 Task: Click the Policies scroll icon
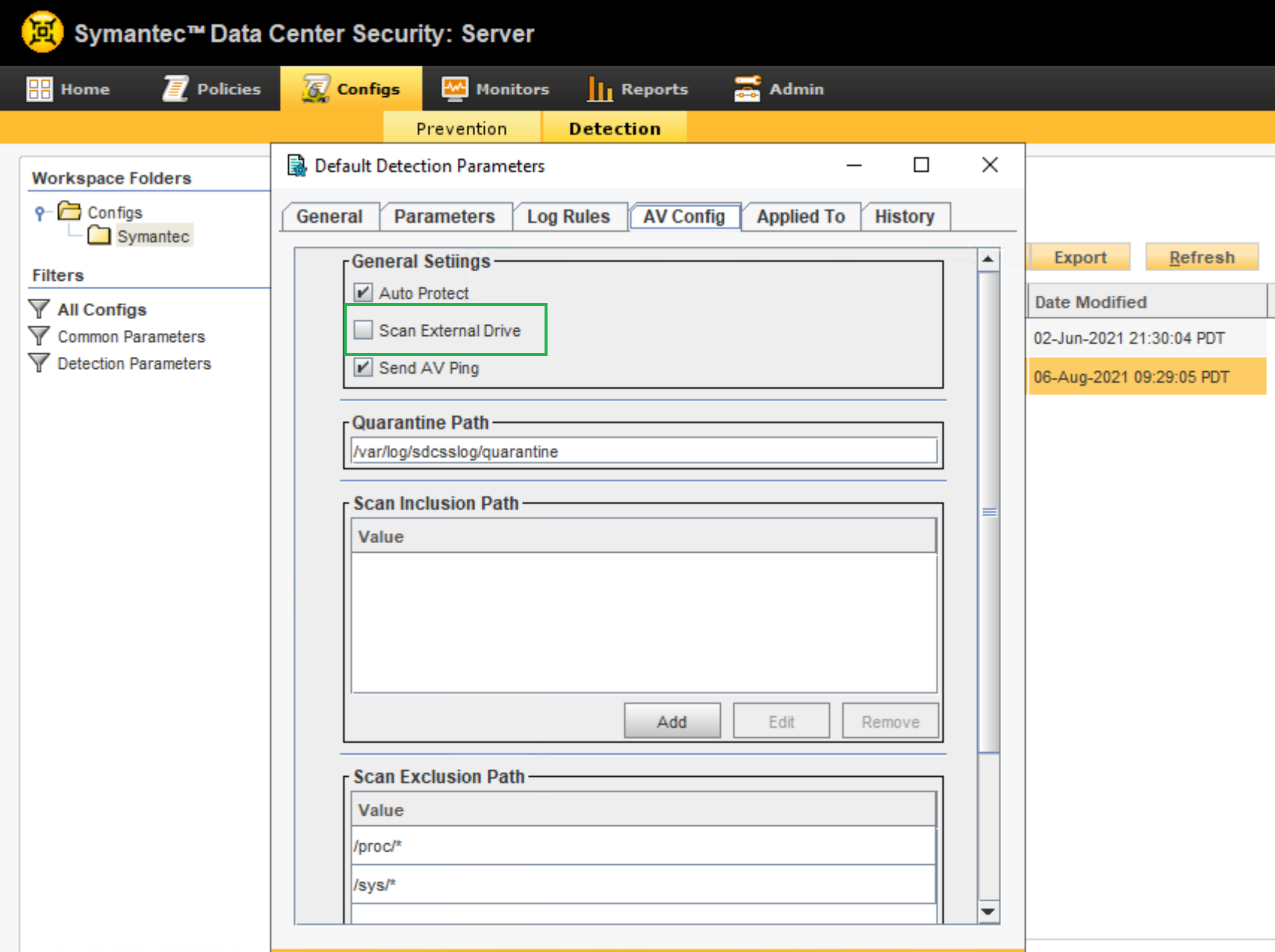(176, 89)
